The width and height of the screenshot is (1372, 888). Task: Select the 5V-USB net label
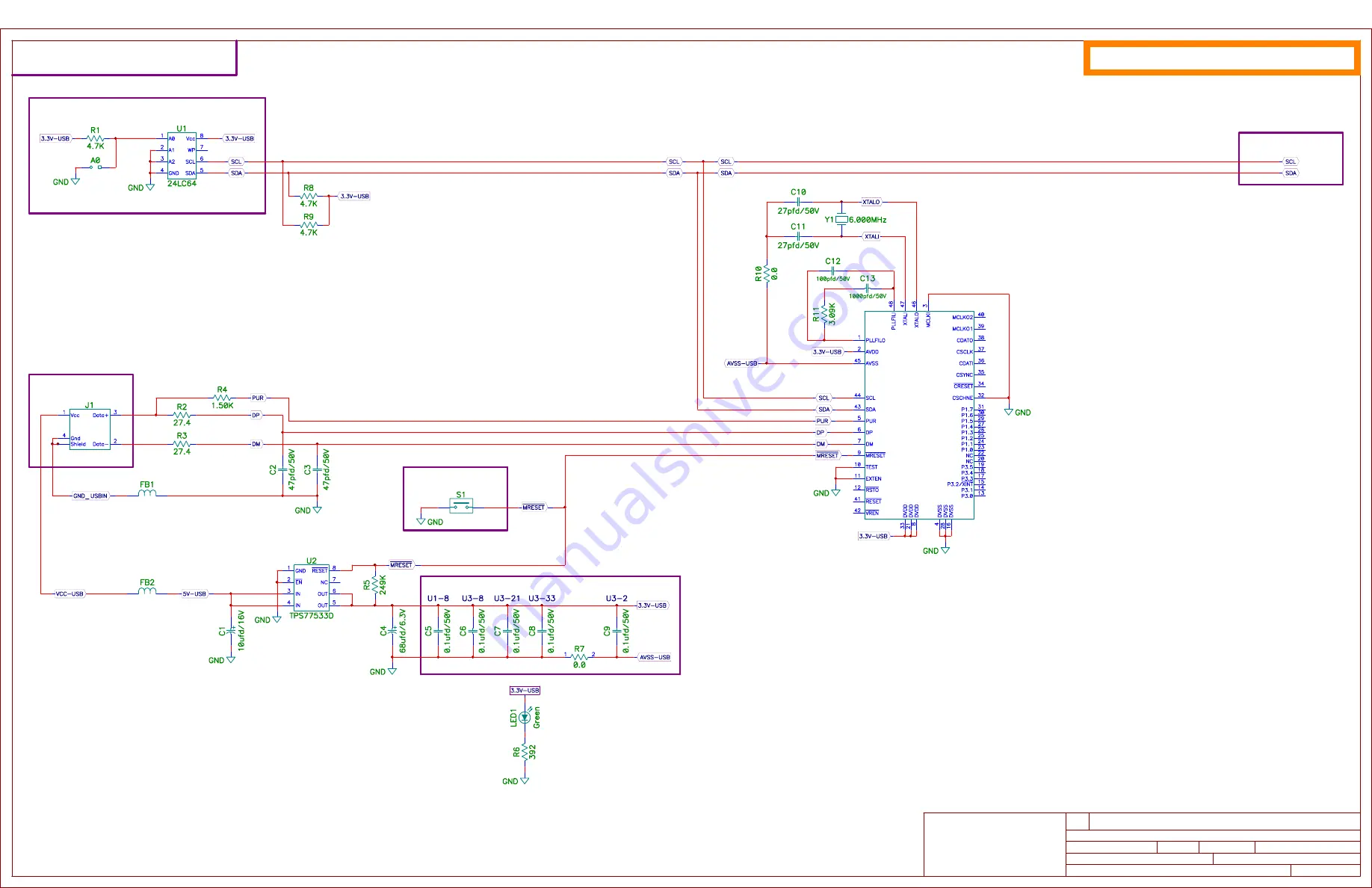coord(194,594)
